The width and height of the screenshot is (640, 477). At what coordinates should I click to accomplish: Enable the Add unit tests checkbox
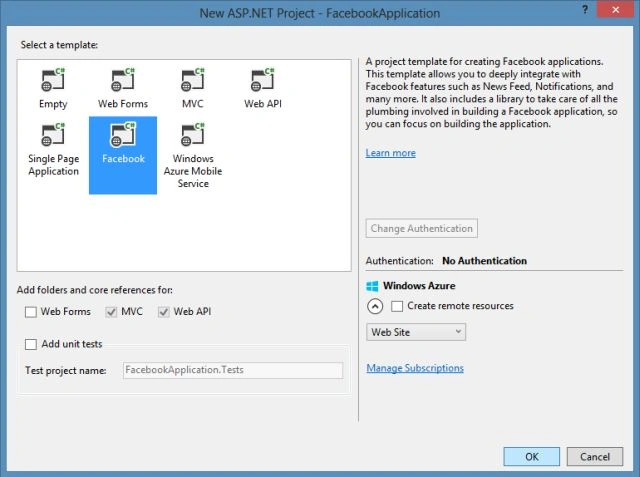pos(31,344)
